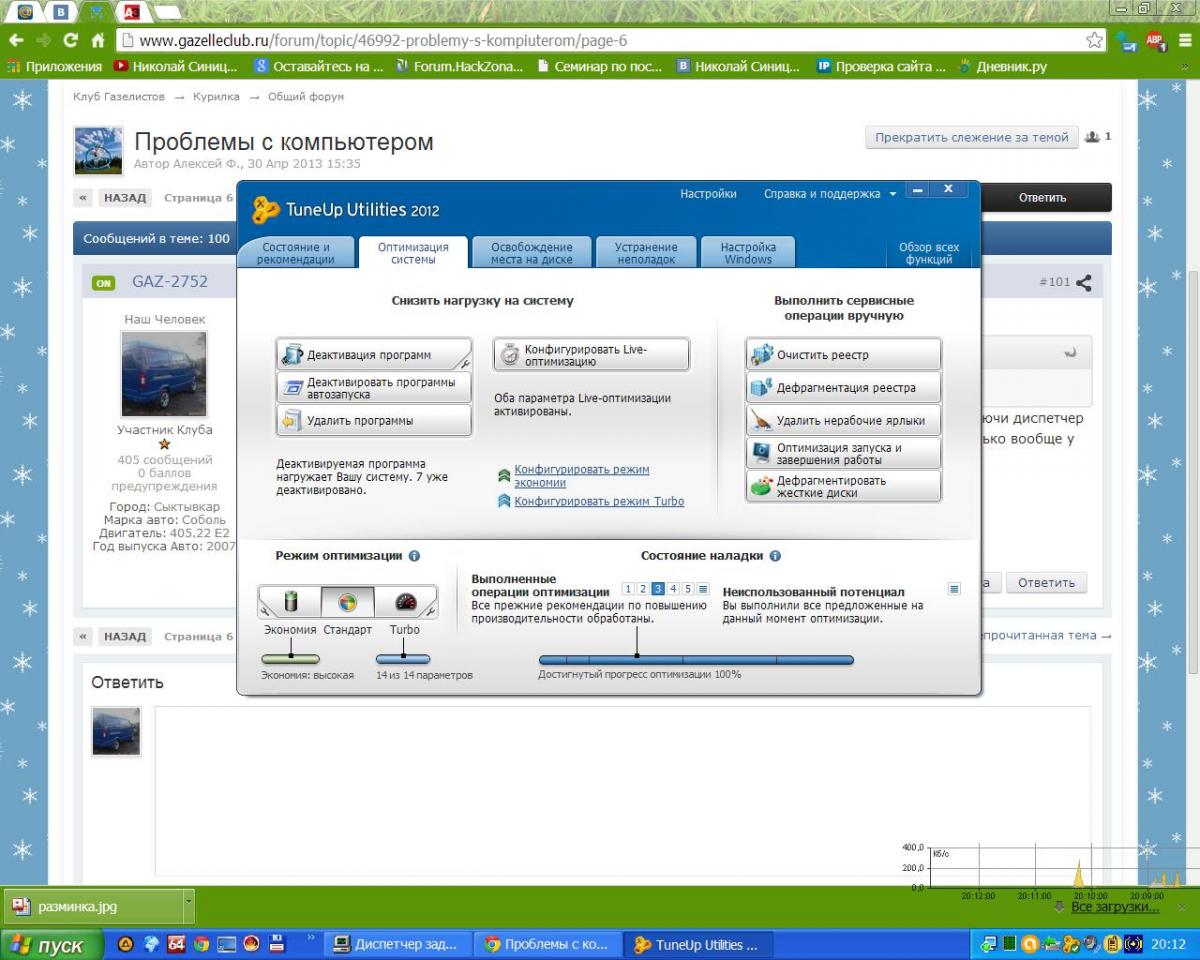Open the Windows пуск start button
Image resolution: width=1200 pixels, height=960 pixels.
[52, 945]
